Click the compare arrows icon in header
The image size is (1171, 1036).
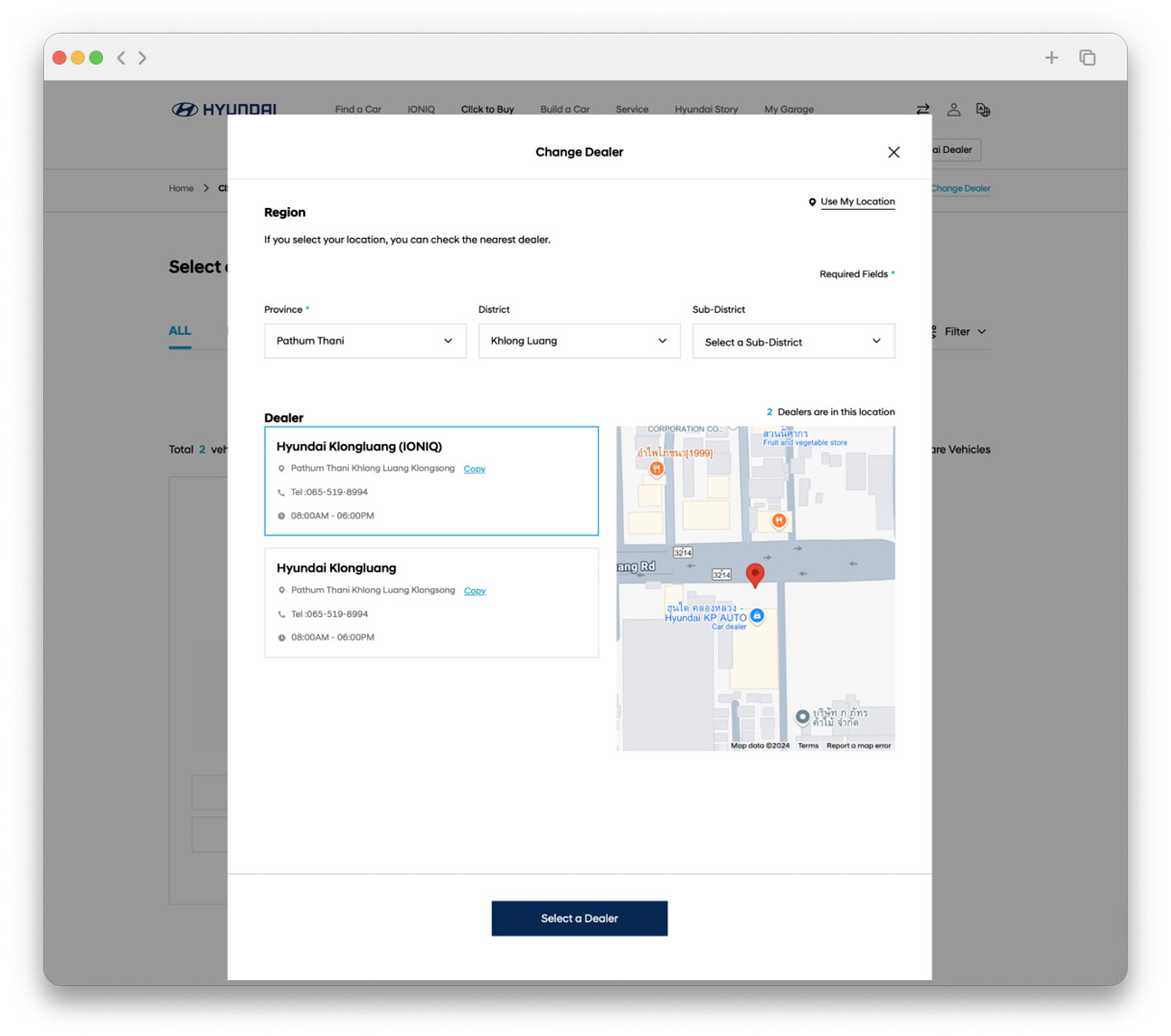click(x=923, y=110)
